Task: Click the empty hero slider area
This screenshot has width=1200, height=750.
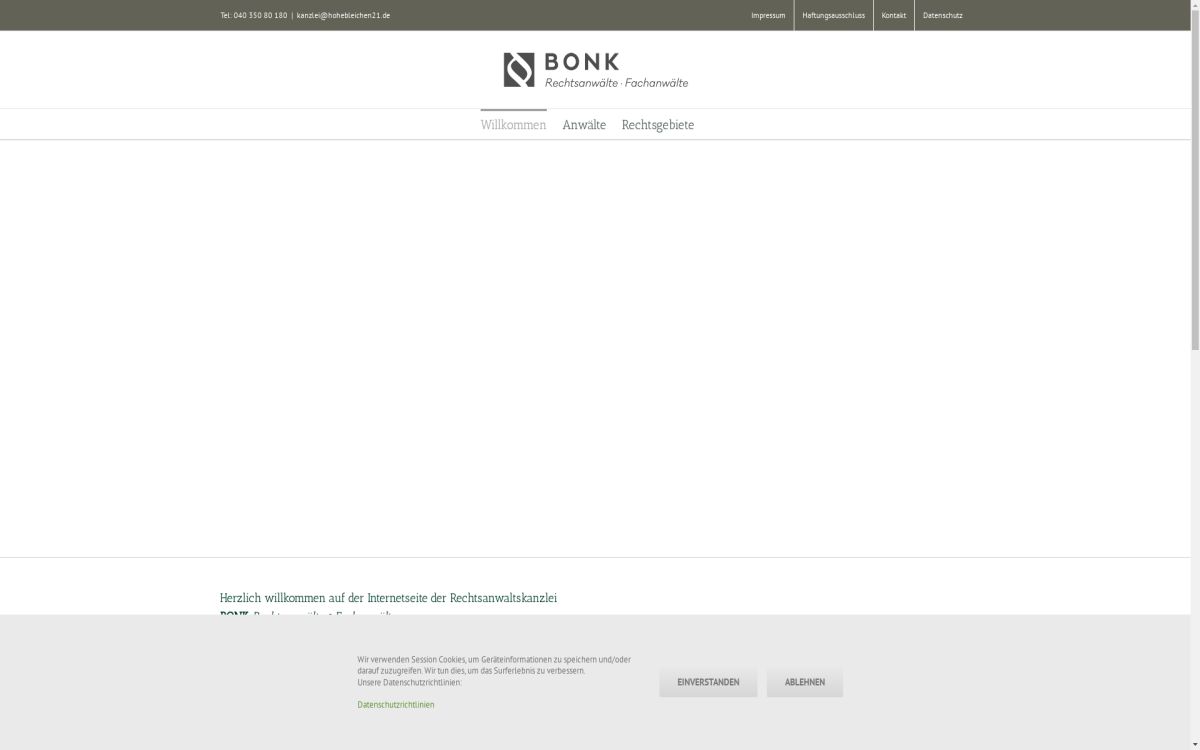Action: pos(595,348)
